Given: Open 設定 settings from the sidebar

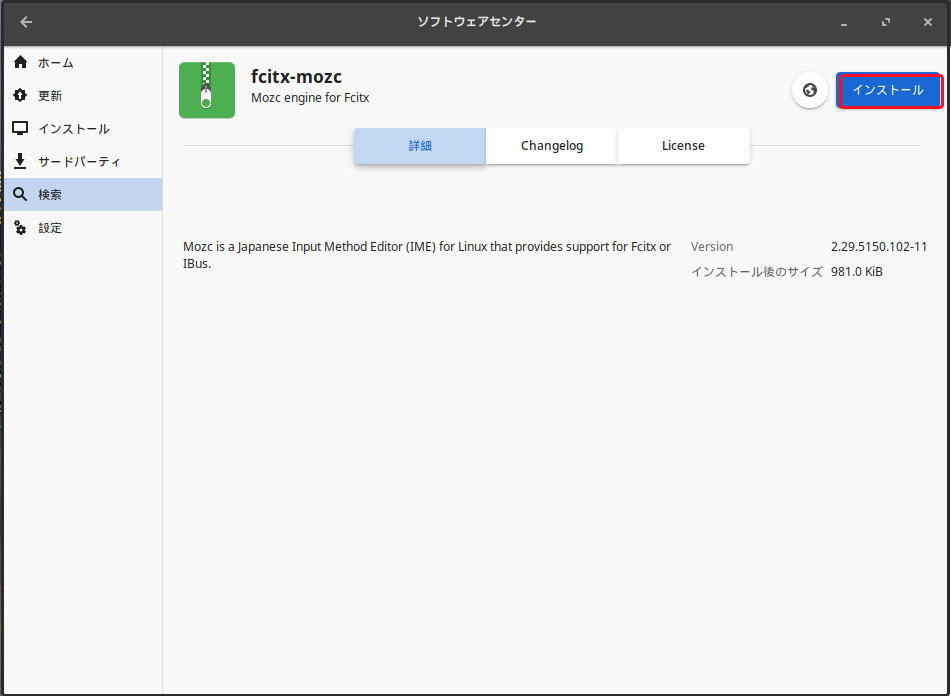Looking at the screenshot, I should pyautogui.click(x=50, y=228).
